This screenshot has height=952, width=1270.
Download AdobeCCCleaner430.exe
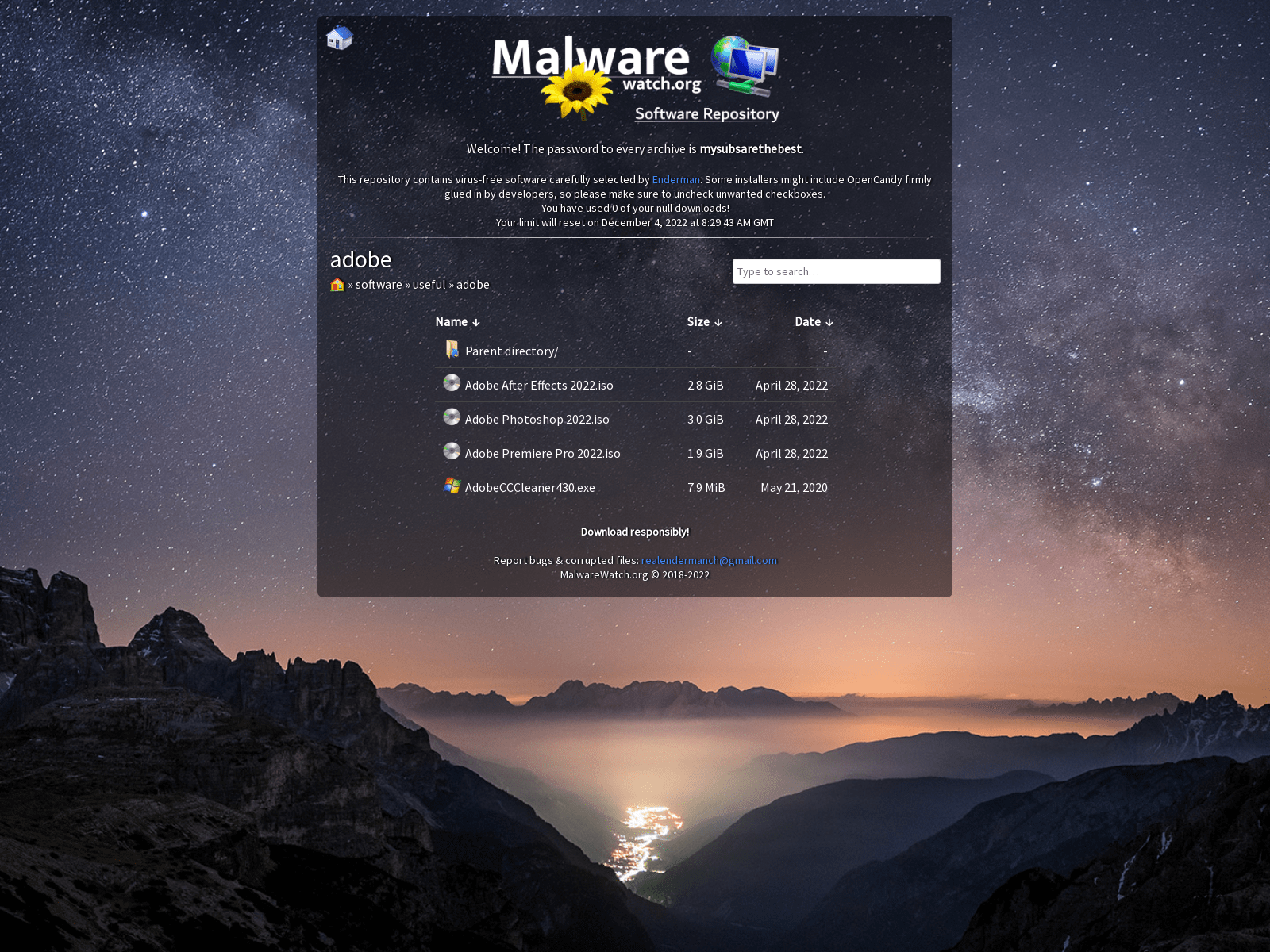point(530,488)
